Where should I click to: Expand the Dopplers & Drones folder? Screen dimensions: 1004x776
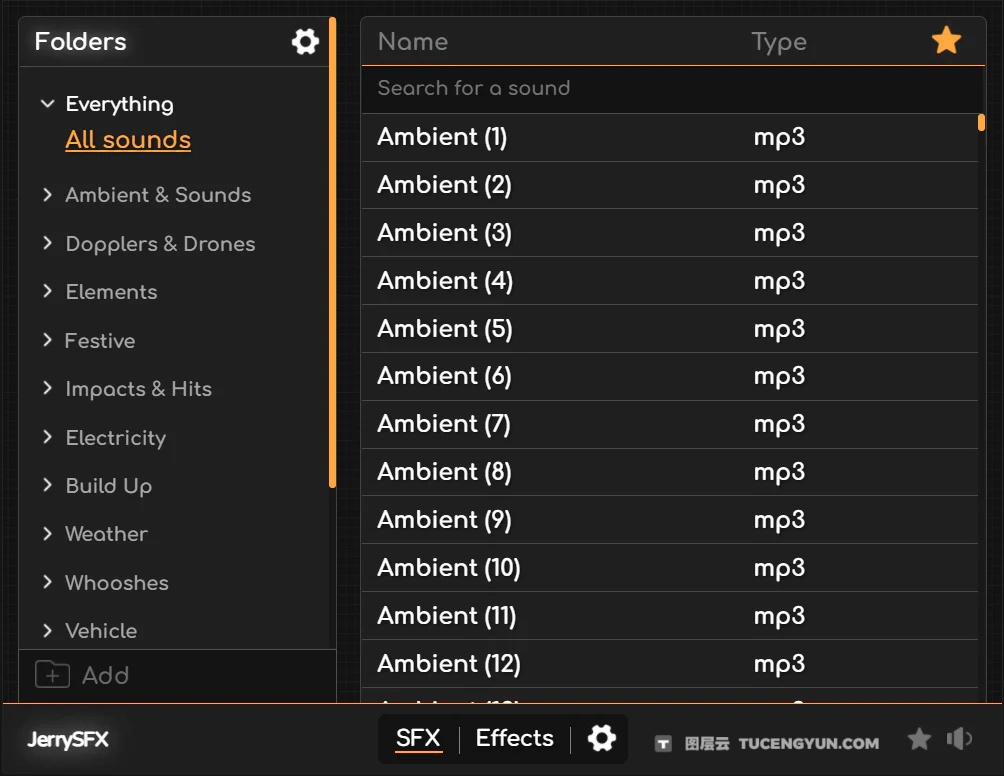[x=47, y=243]
